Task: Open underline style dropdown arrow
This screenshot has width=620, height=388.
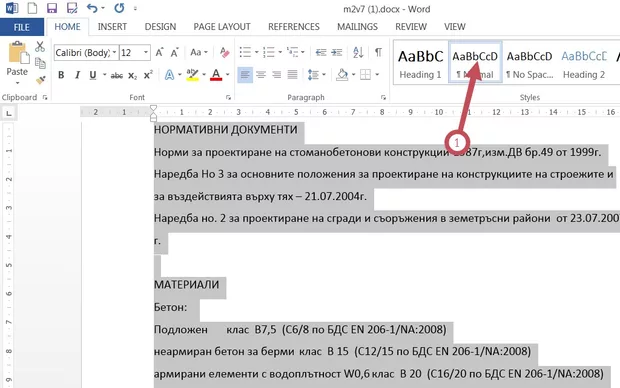Action: coord(104,75)
